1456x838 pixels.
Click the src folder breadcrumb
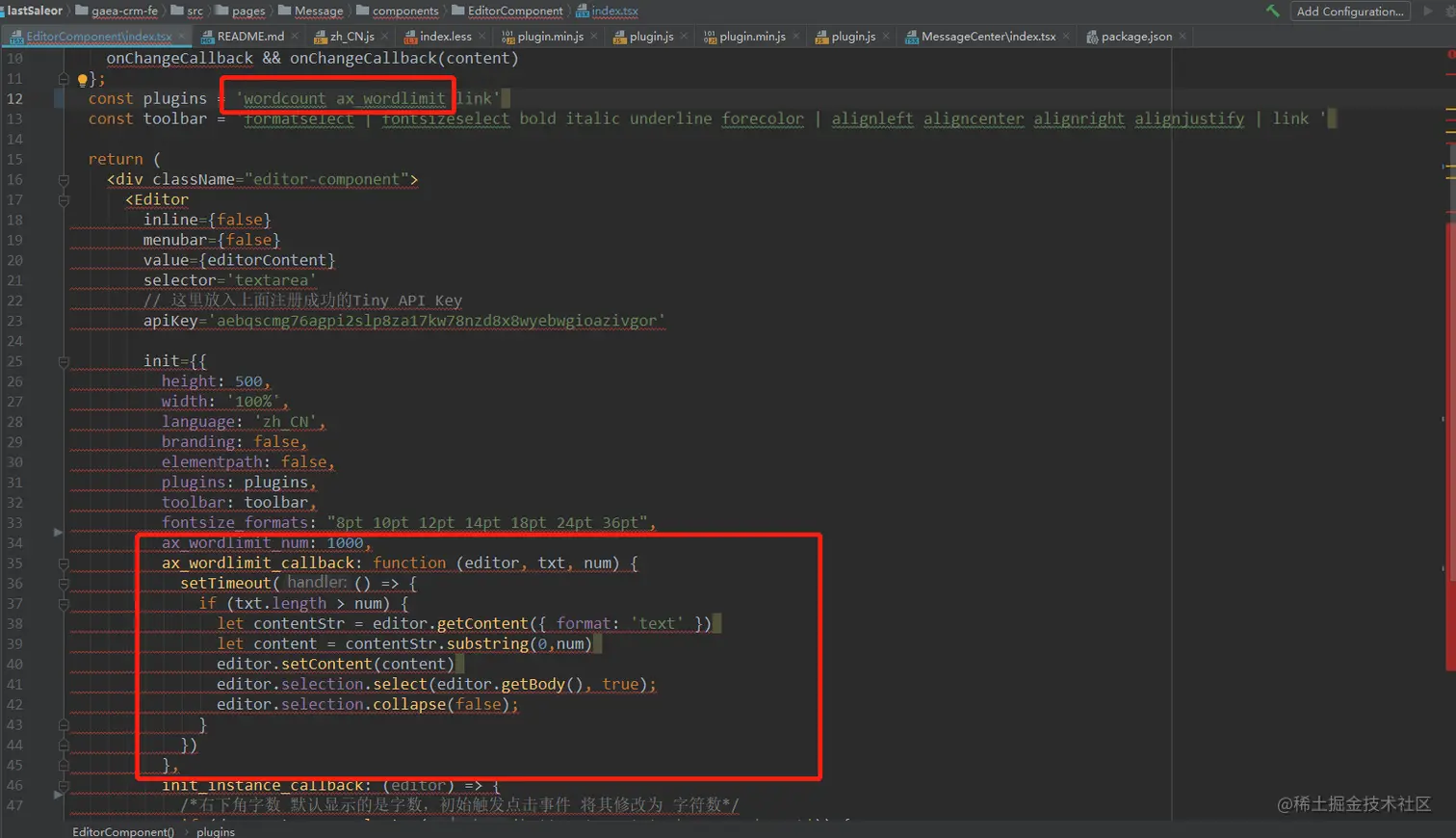187,11
